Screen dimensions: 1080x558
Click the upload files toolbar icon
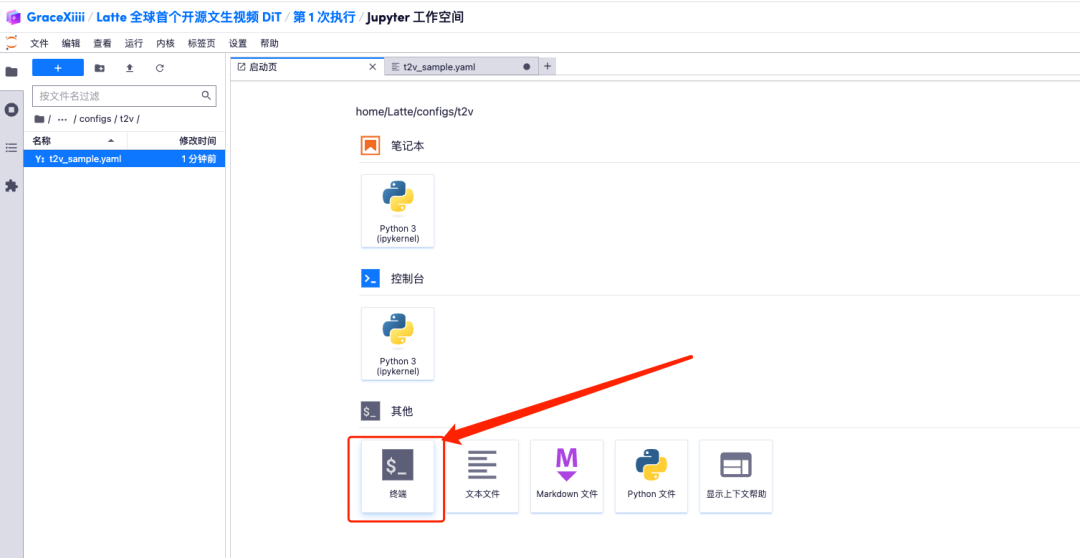pyautogui.click(x=129, y=68)
